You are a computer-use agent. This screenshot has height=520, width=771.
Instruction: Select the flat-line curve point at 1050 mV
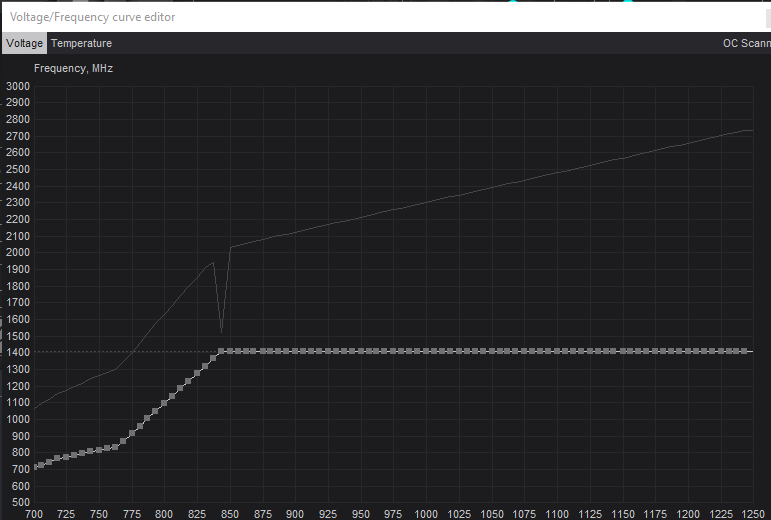pyautogui.click(x=492, y=351)
